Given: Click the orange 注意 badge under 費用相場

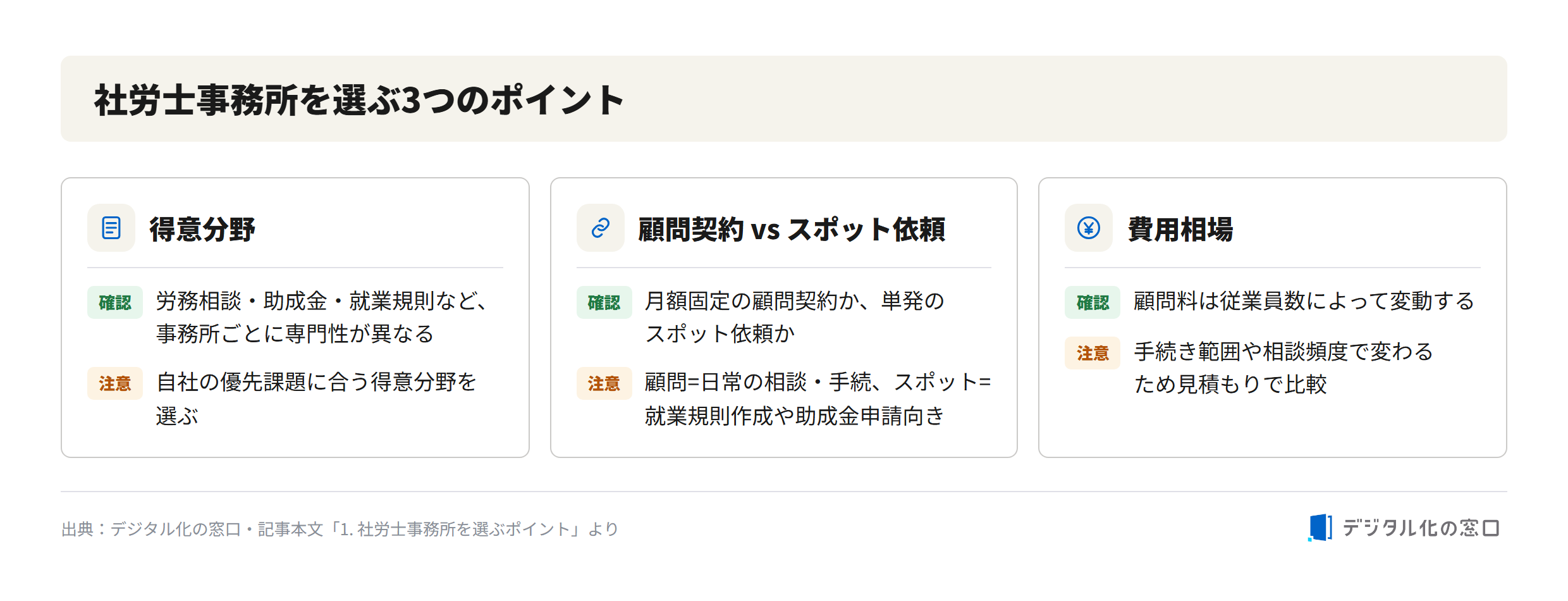Looking at the screenshot, I should tap(1093, 353).
